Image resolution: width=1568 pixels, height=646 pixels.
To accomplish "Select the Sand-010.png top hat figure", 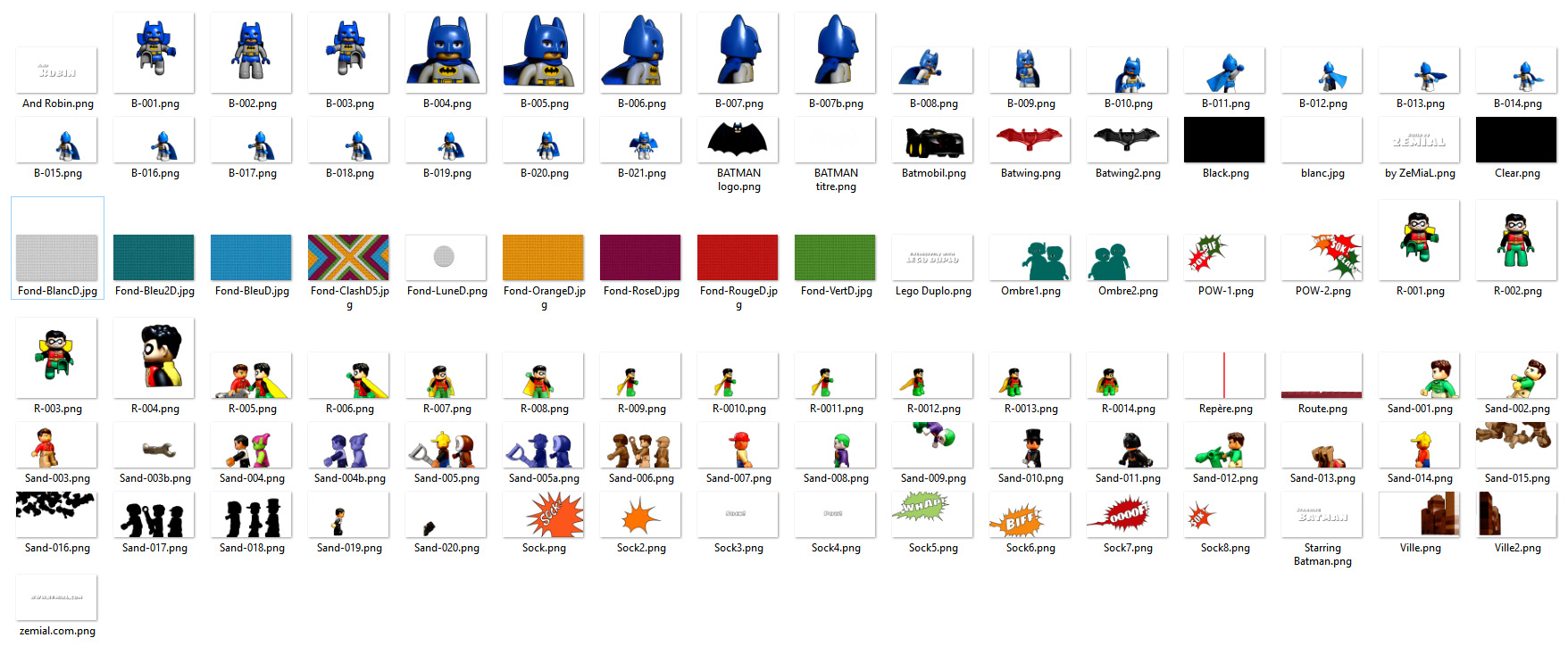I will click(1030, 445).
